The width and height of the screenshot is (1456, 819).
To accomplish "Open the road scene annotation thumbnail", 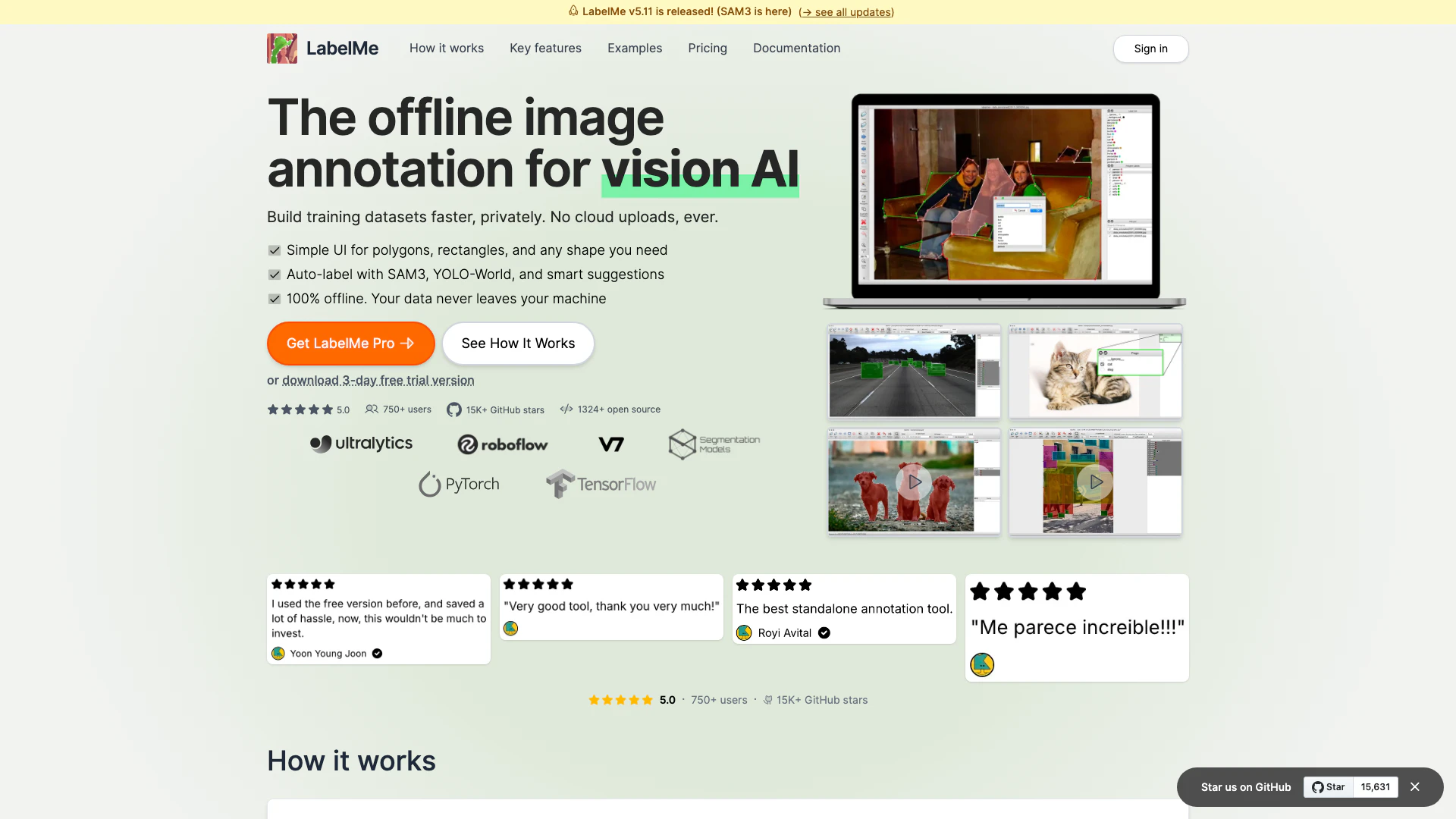I will [x=914, y=372].
